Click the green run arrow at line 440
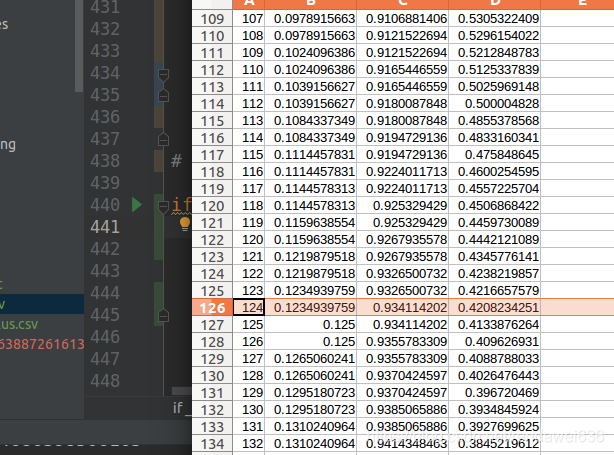Image resolution: width=614 pixels, height=455 pixels. pyautogui.click(x=137, y=205)
